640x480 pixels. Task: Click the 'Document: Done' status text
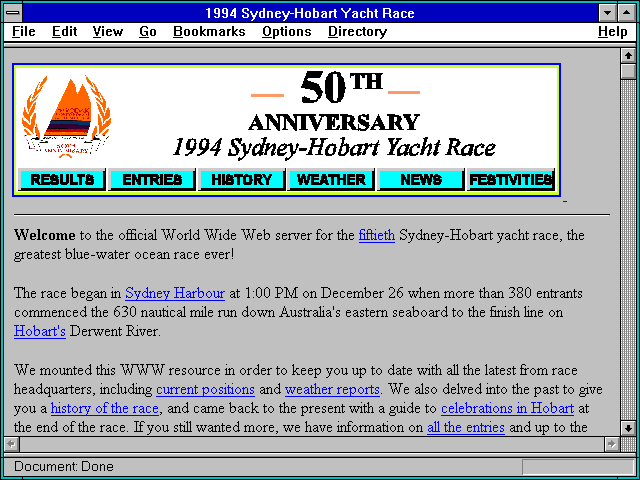point(64,466)
